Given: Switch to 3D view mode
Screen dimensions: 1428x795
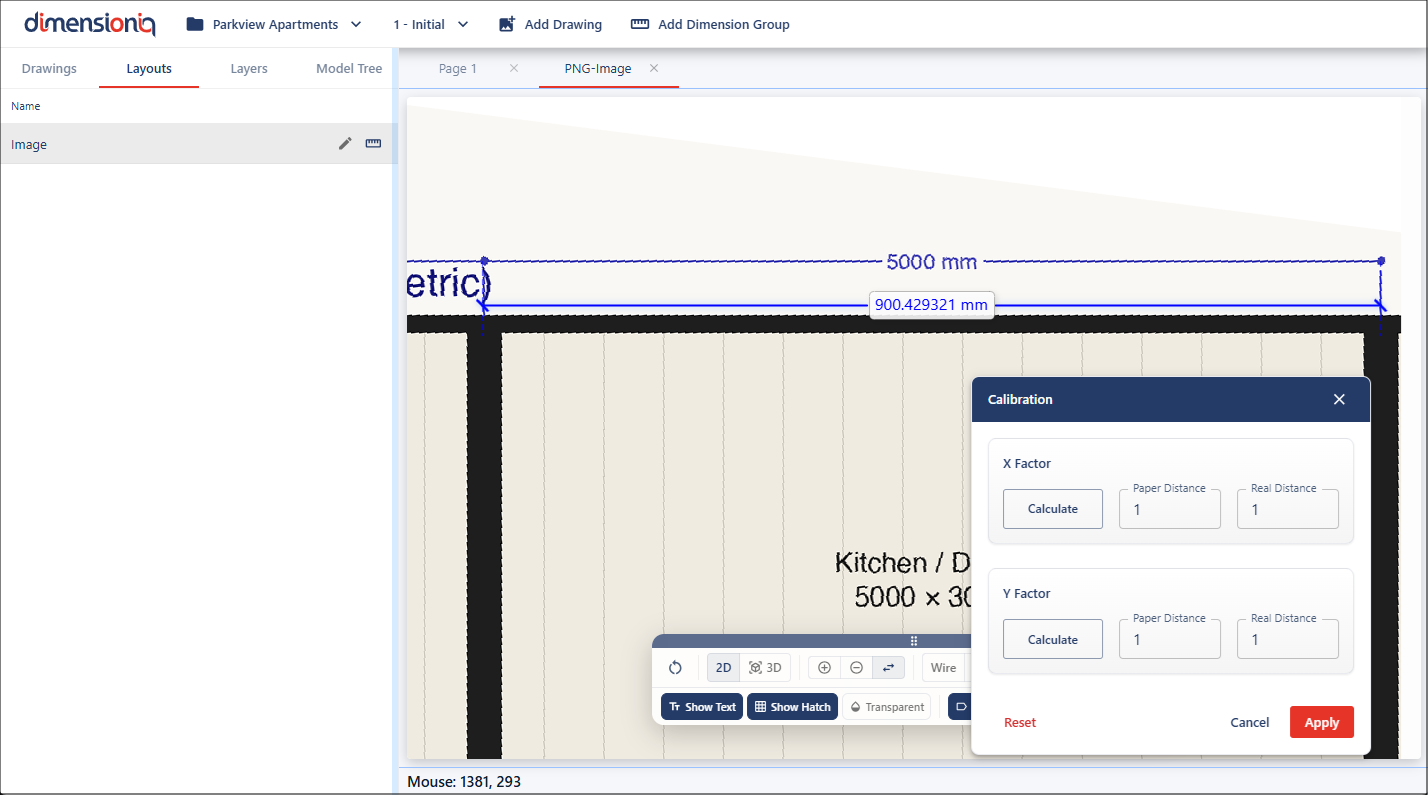Looking at the screenshot, I should coord(765,668).
